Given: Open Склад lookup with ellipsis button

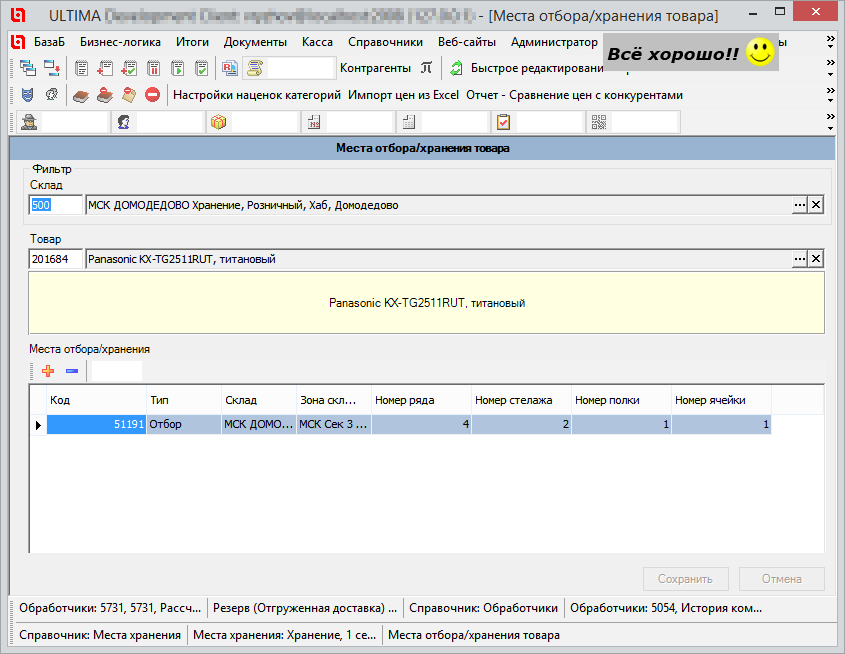Looking at the screenshot, I should [x=800, y=205].
